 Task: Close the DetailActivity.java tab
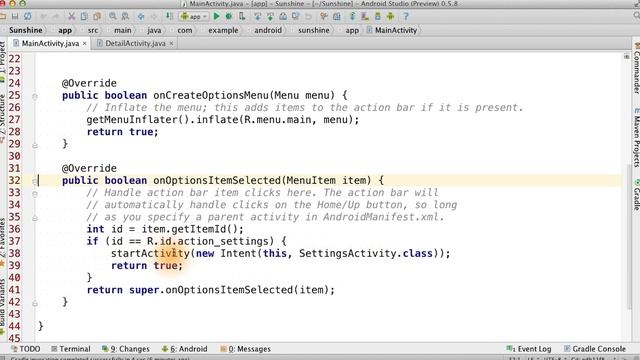click(x=171, y=43)
